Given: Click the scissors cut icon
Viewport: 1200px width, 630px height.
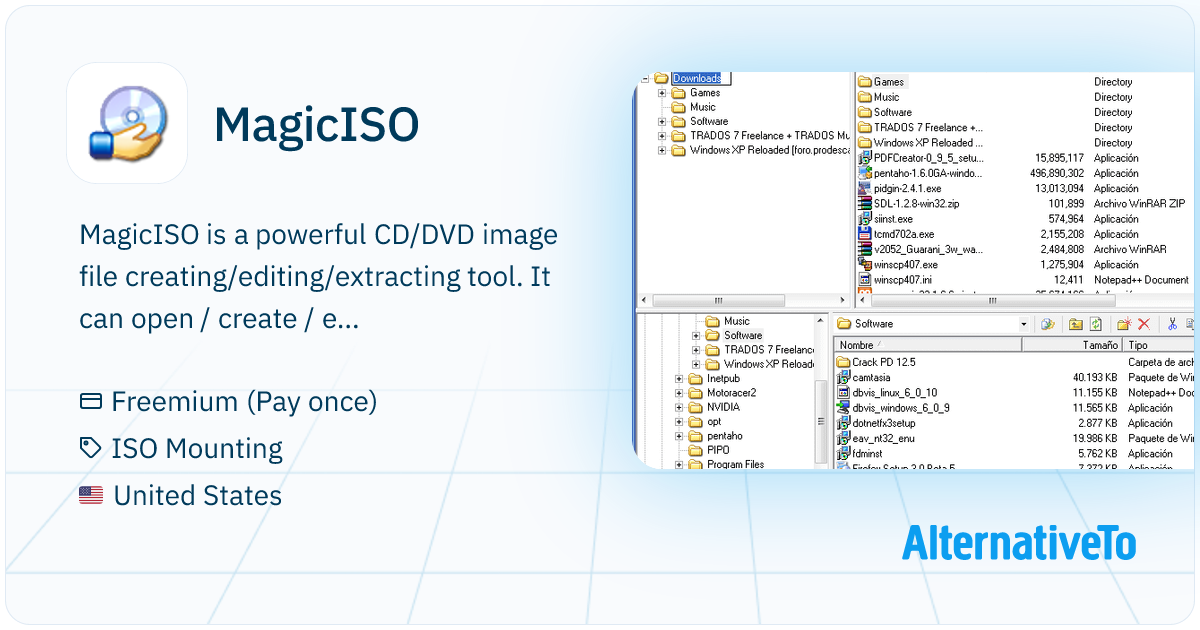Looking at the screenshot, I should [1171, 324].
